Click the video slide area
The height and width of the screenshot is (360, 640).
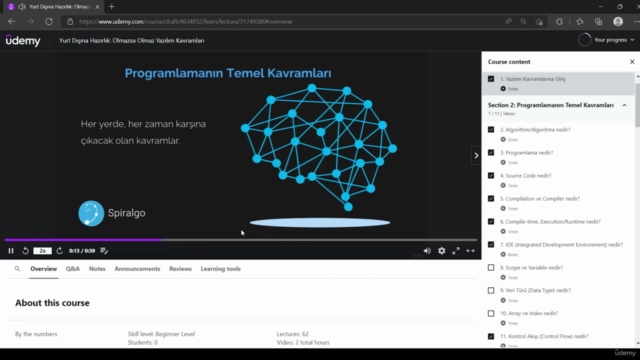pos(241,145)
